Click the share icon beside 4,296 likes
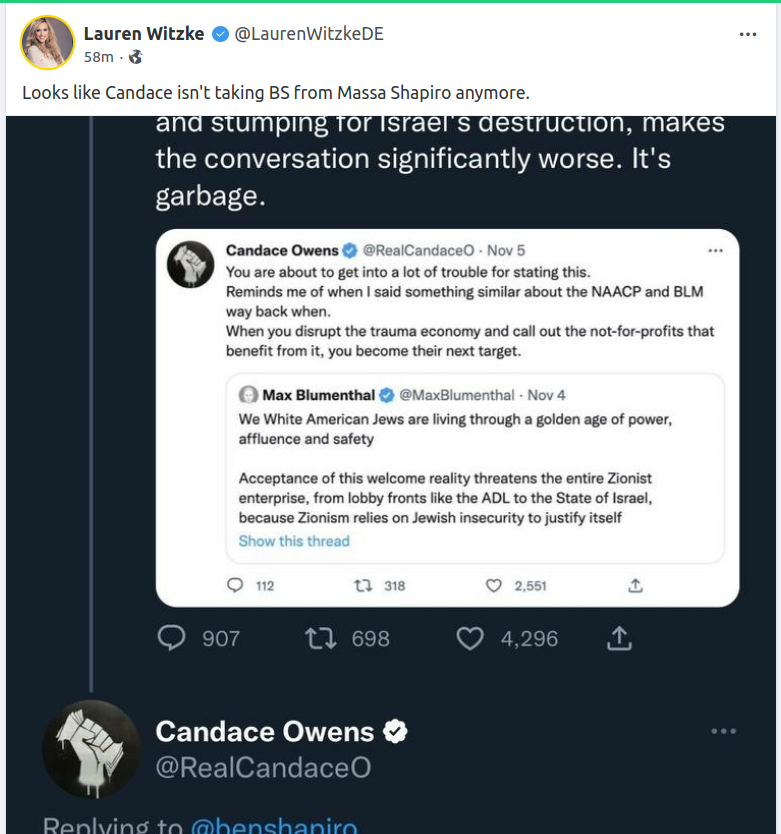Screen dimensions: 781x834 pyautogui.click(x=619, y=638)
